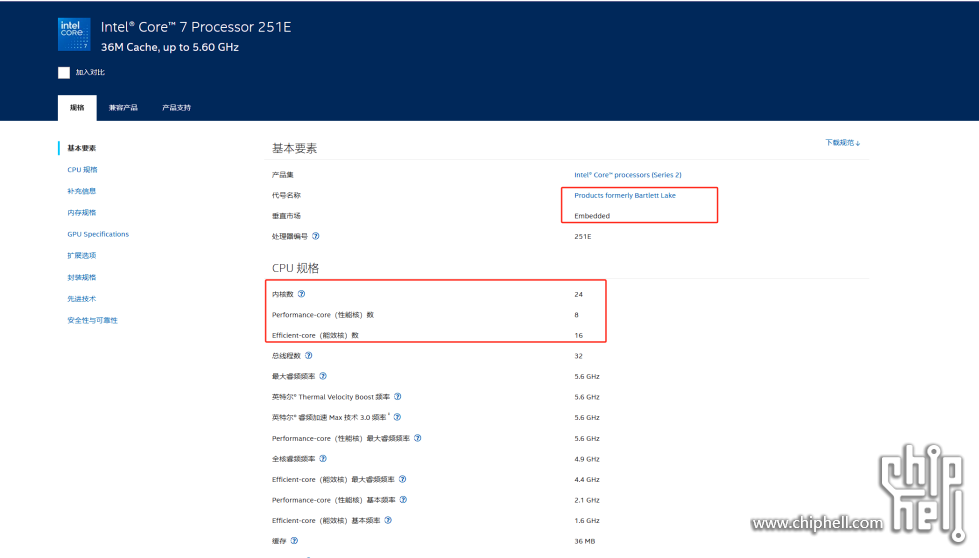Jump to 先进技术 sidebar section
Image resolution: width=979 pixels, height=558 pixels.
pos(82,298)
